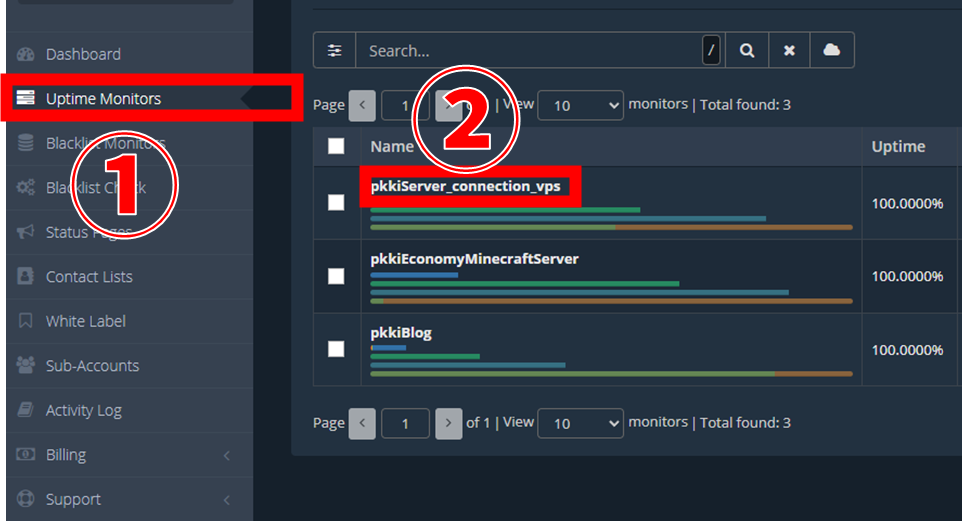Open Sub-Accounts in sidebar
The width and height of the screenshot is (962, 521).
tap(129, 366)
